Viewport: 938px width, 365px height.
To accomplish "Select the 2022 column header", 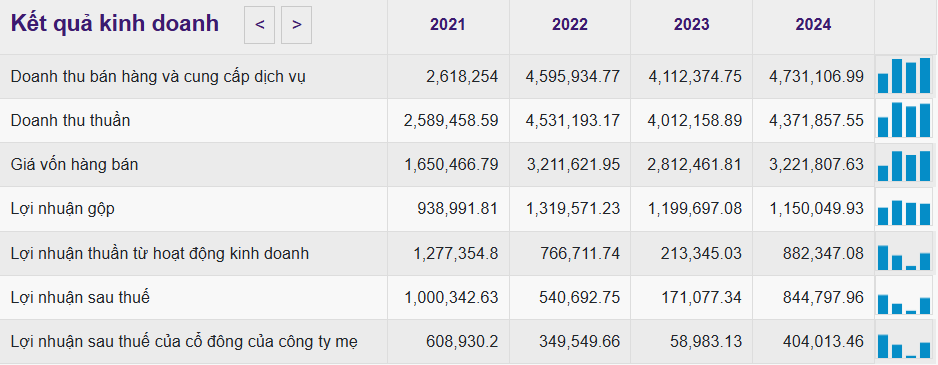I will coord(570,25).
